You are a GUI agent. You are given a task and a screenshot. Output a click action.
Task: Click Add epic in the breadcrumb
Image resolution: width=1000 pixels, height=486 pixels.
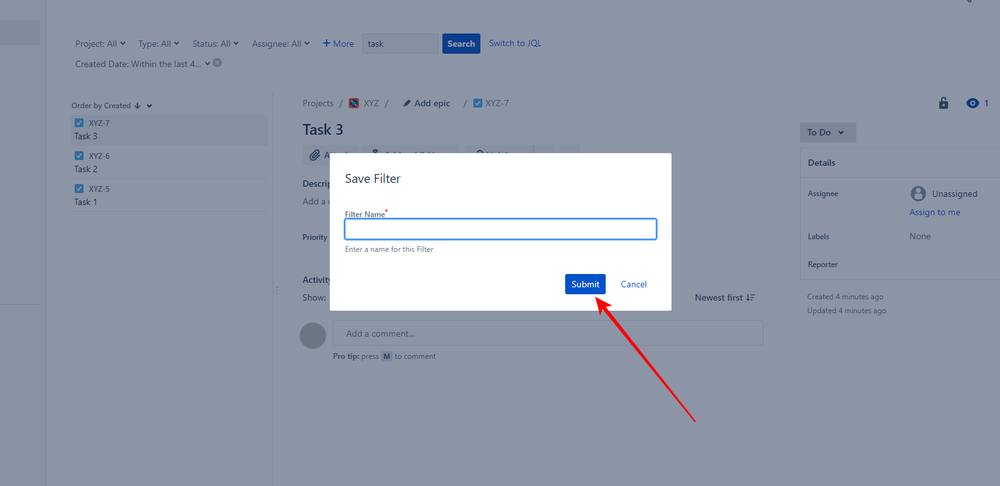(427, 103)
